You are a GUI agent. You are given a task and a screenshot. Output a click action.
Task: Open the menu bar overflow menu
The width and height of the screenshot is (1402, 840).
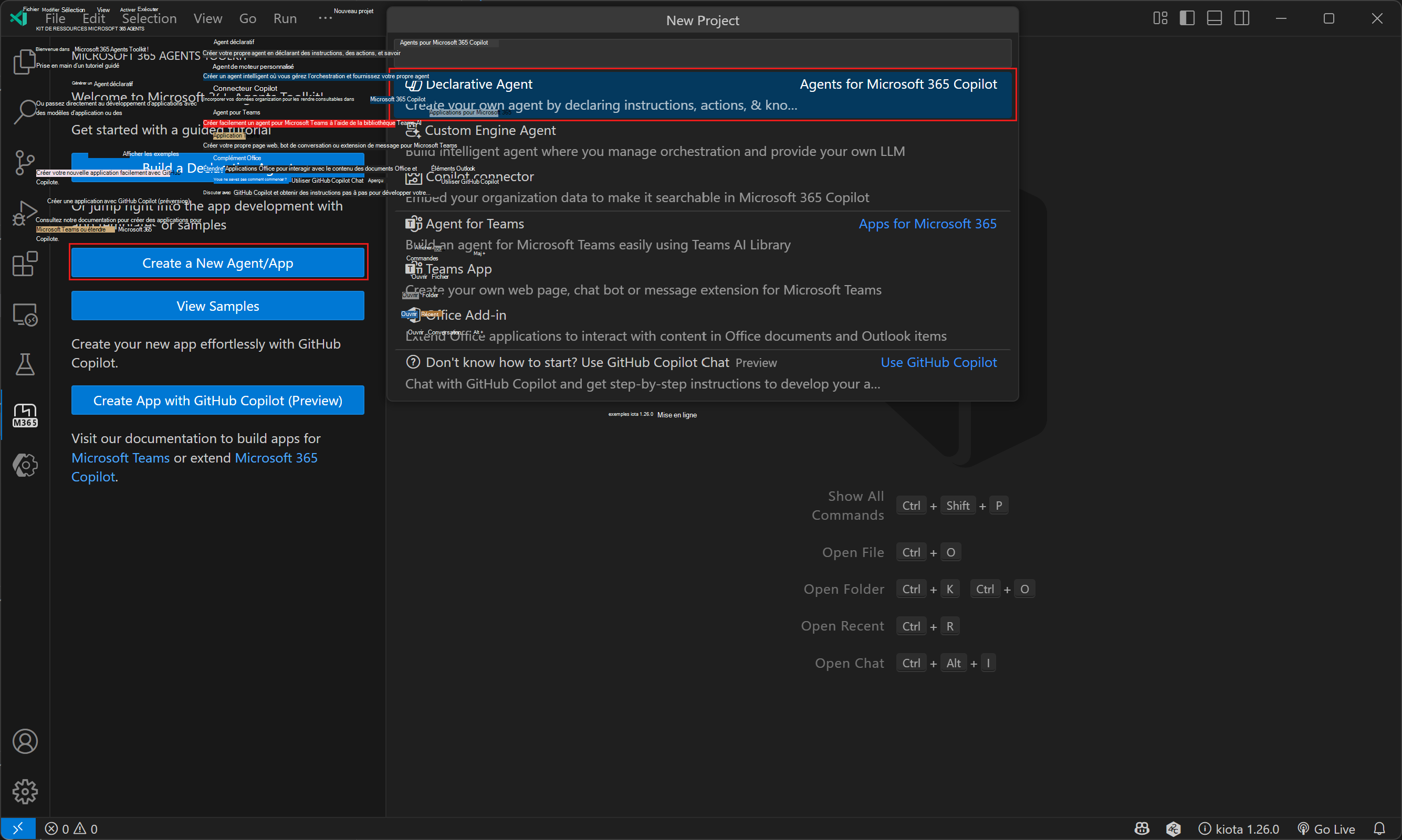[325, 17]
